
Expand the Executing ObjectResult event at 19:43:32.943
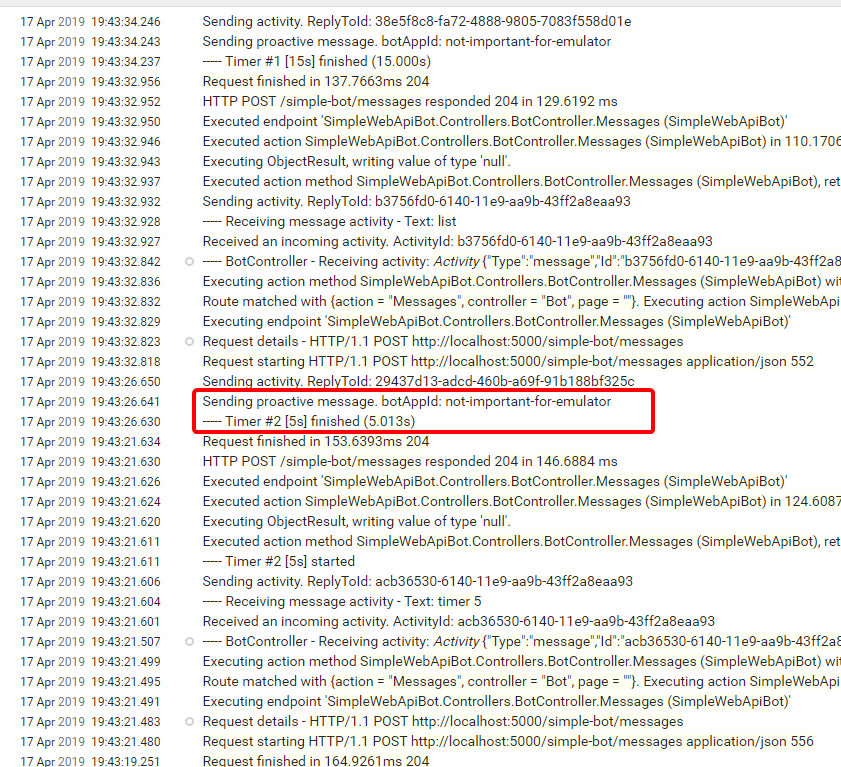tap(357, 161)
